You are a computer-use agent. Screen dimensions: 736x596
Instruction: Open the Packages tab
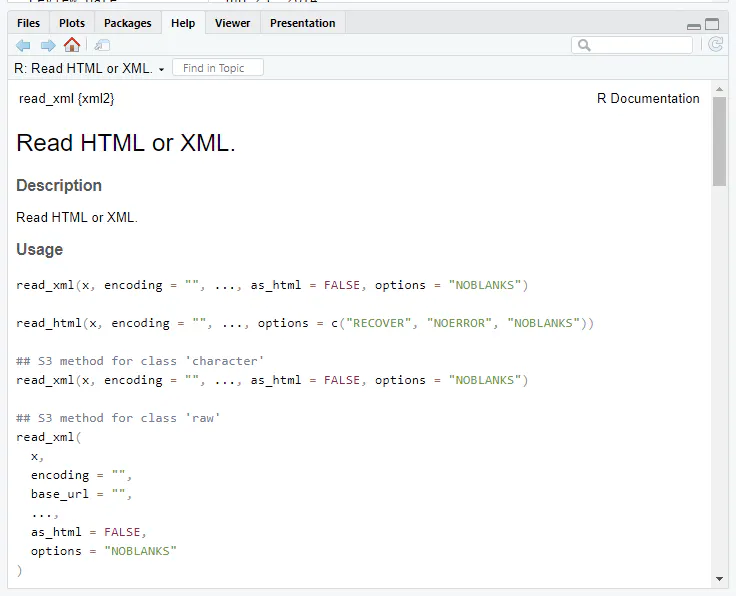coord(128,23)
